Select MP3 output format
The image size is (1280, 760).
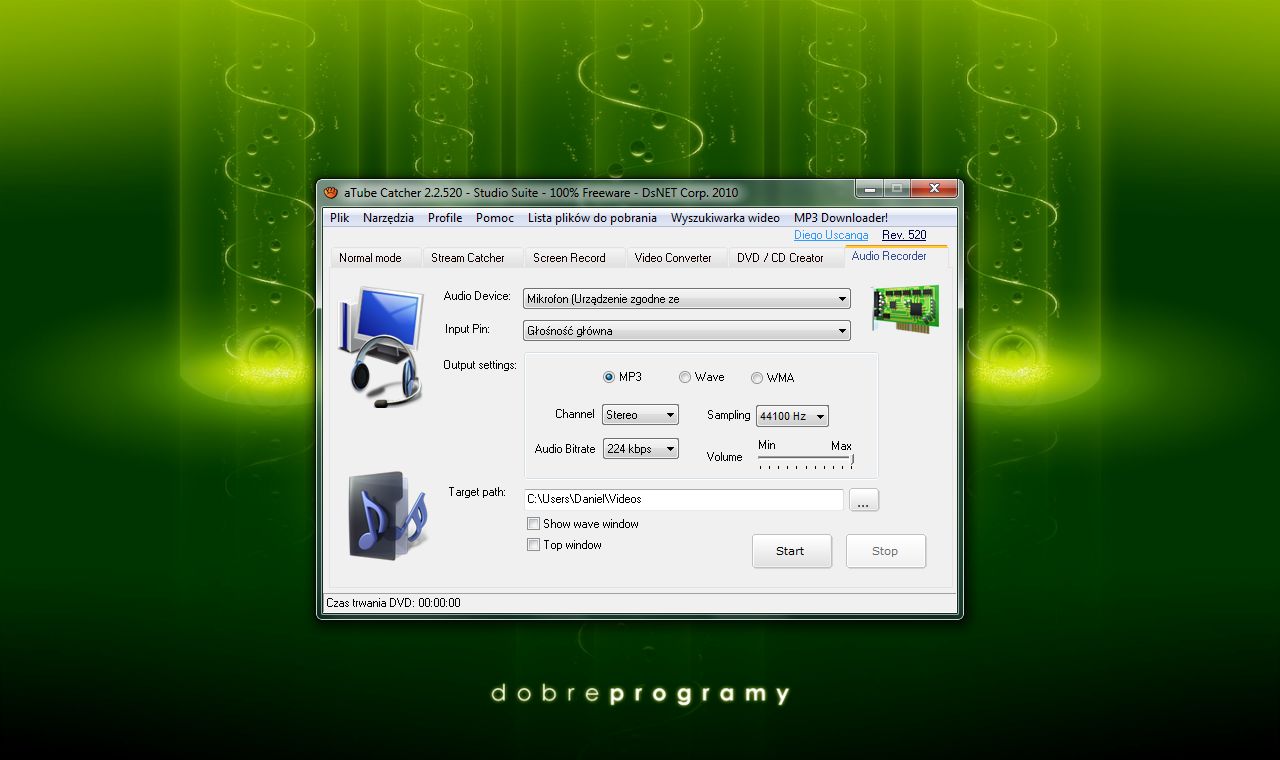[622, 377]
